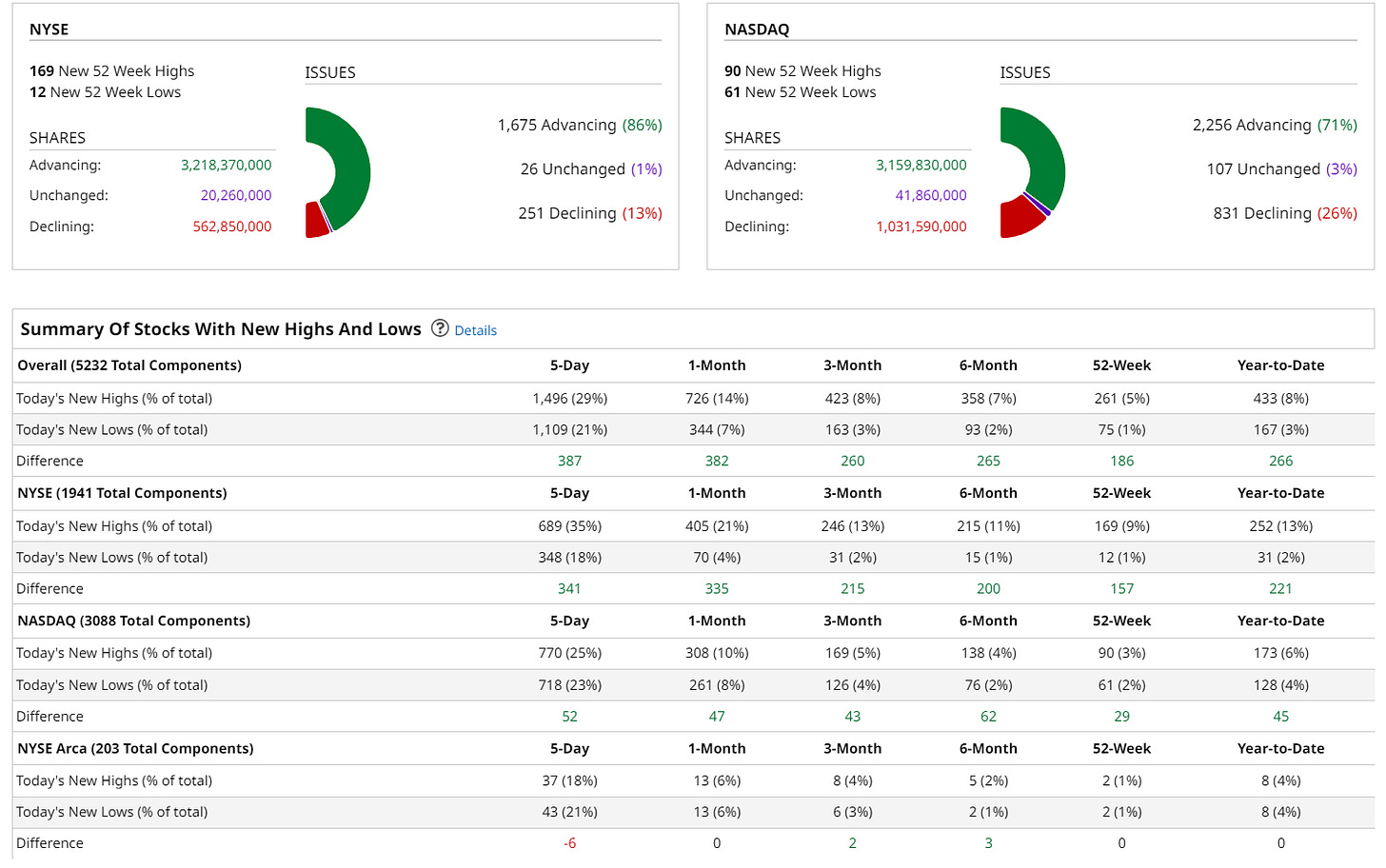Select Overall 5-Day new lows 1,109 (21%)
The width and height of the screenshot is (1386, 868).
(x=570, y=430)
